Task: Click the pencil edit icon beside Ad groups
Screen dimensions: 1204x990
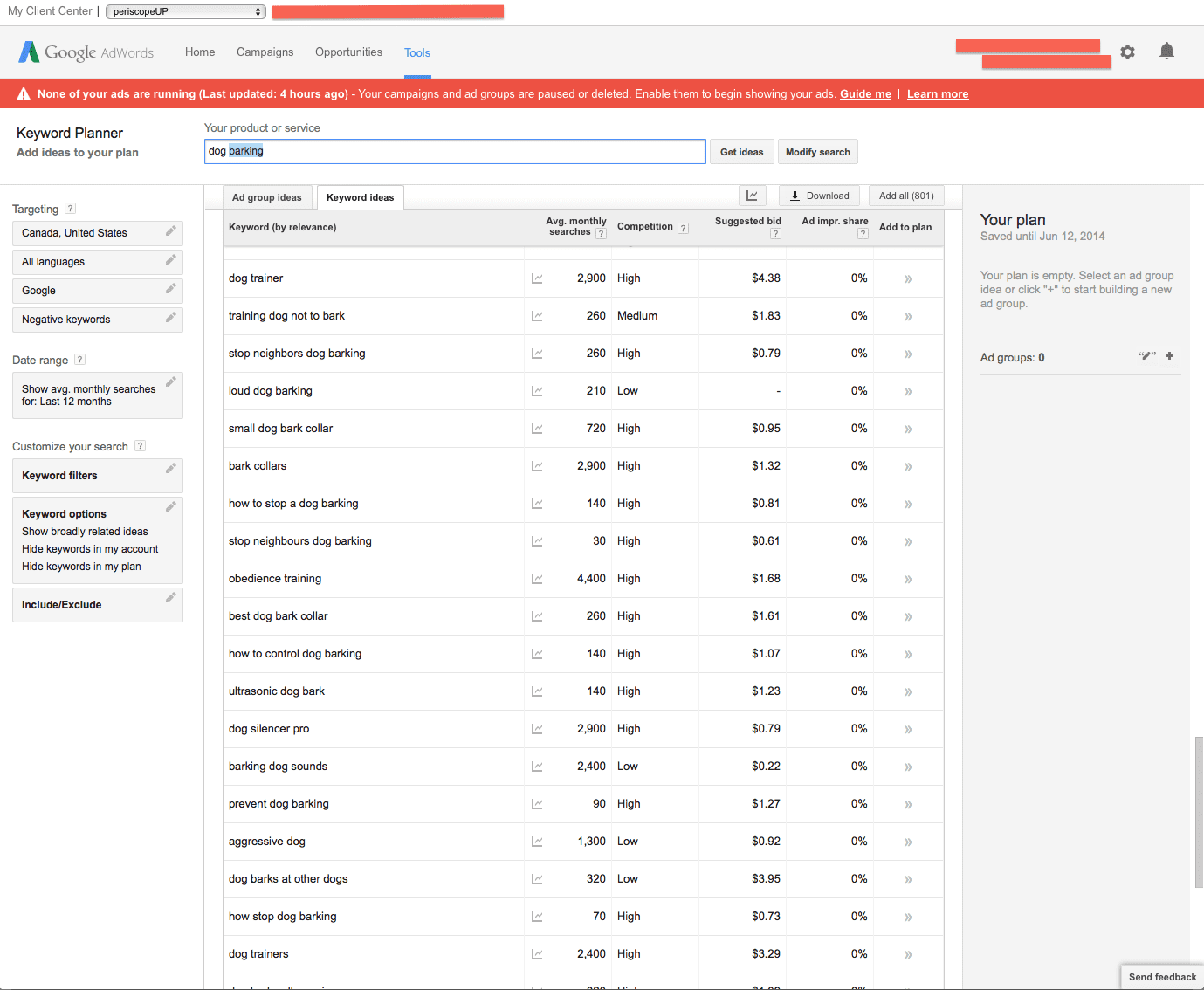Action: pyautogui.click(x=1147, y=356)
